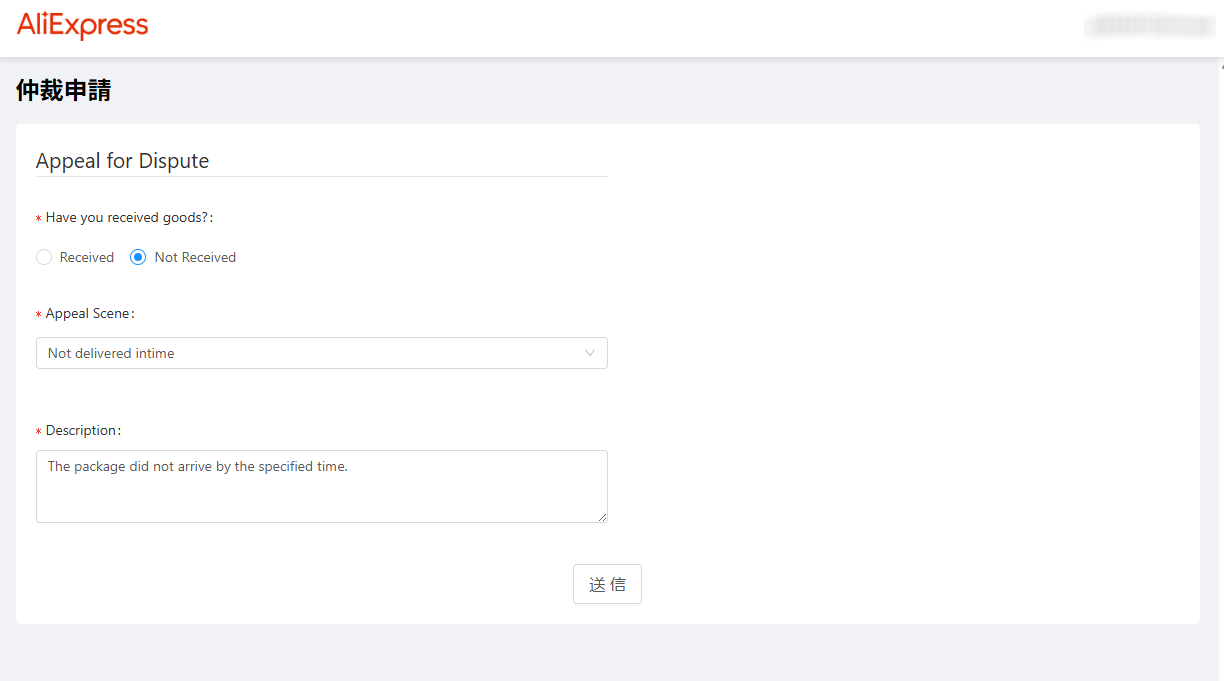
Task: Click the "Not delivered intime" selected value
Action: 111,353
